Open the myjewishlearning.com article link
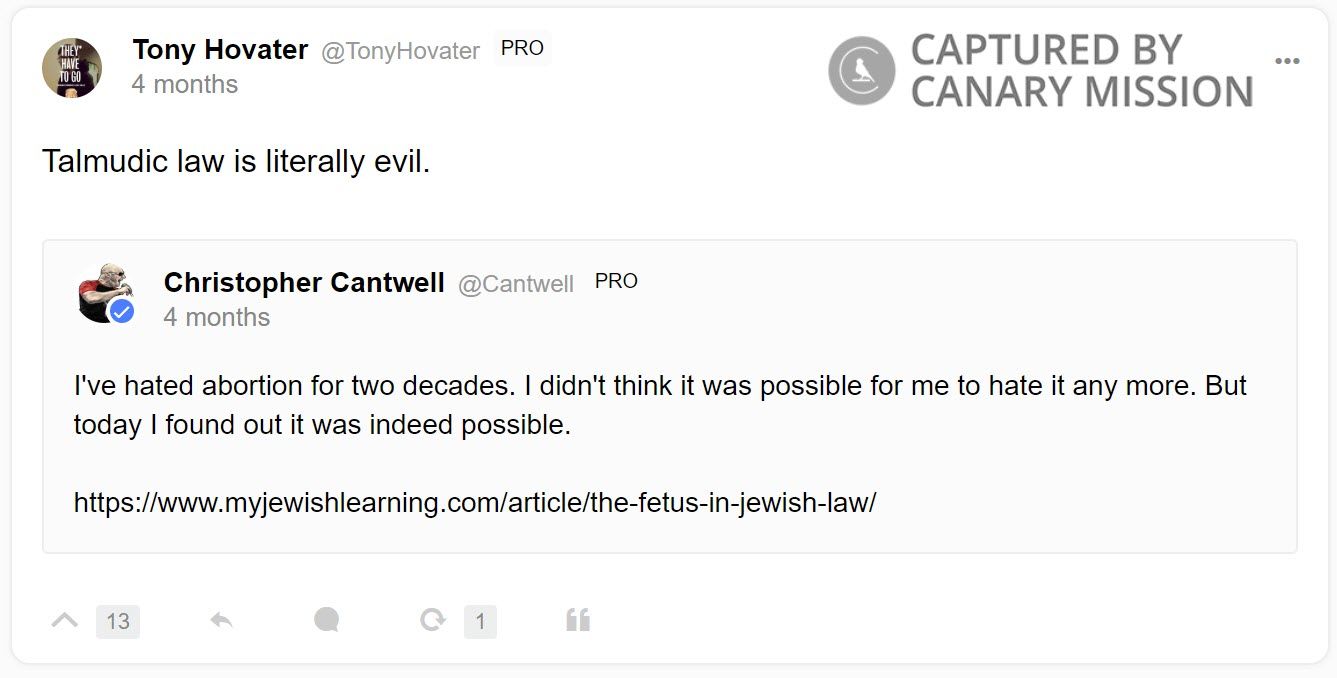This screenshot has width=1337, height=678. click(475, 502)
